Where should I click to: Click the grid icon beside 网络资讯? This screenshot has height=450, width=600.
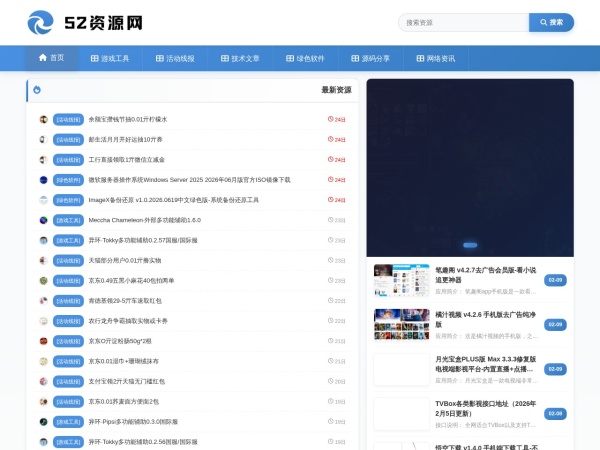(420, 58)
